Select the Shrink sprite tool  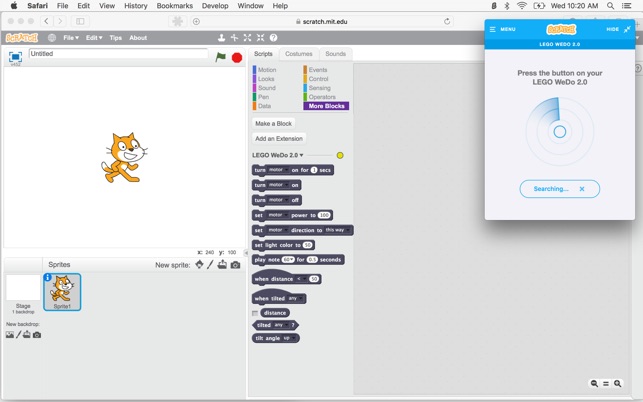coord(260,38)
